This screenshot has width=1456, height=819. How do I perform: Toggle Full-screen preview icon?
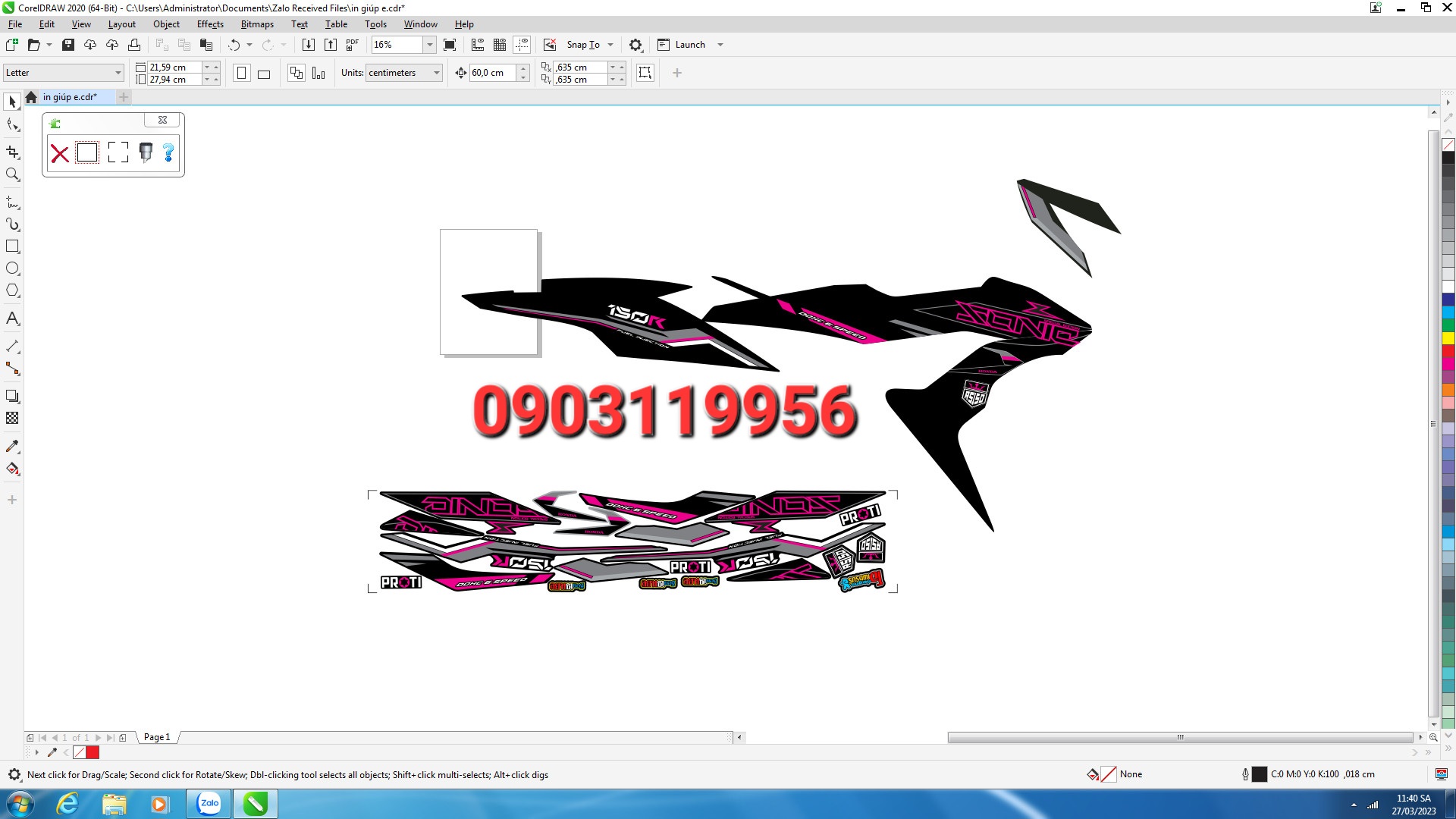click(450, 45)
